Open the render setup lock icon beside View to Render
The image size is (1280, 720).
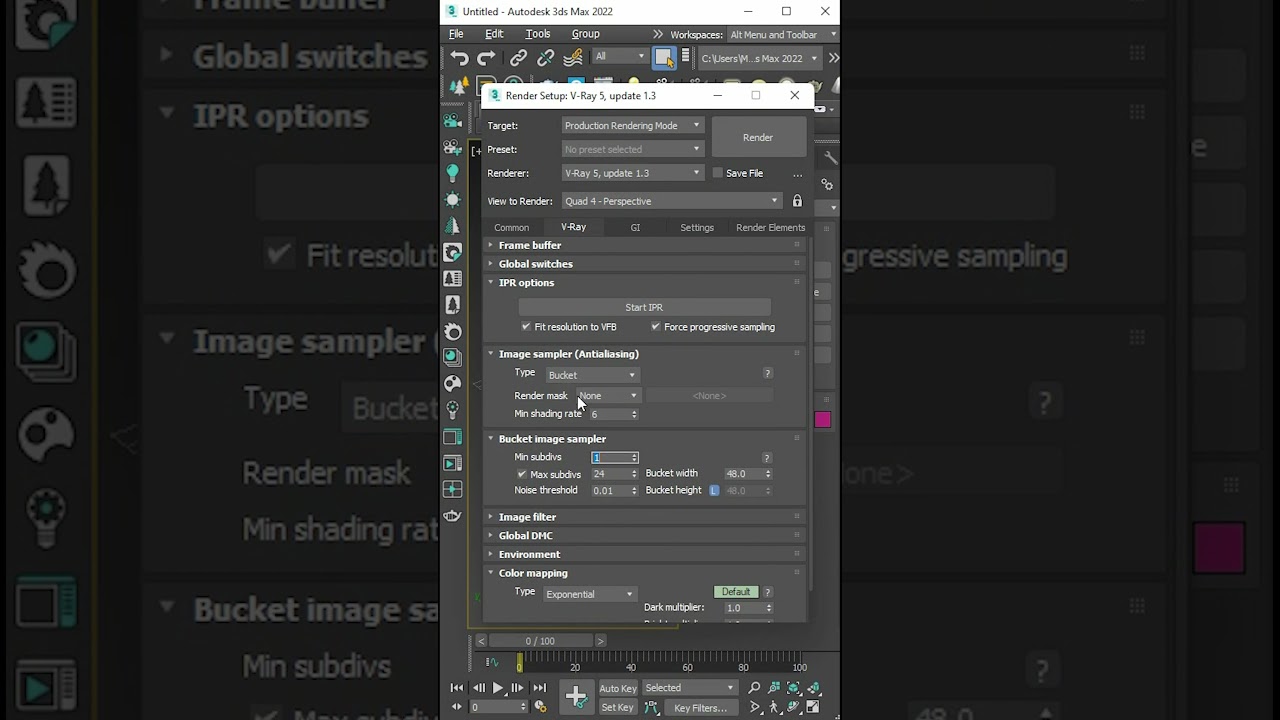click(797, 201)
